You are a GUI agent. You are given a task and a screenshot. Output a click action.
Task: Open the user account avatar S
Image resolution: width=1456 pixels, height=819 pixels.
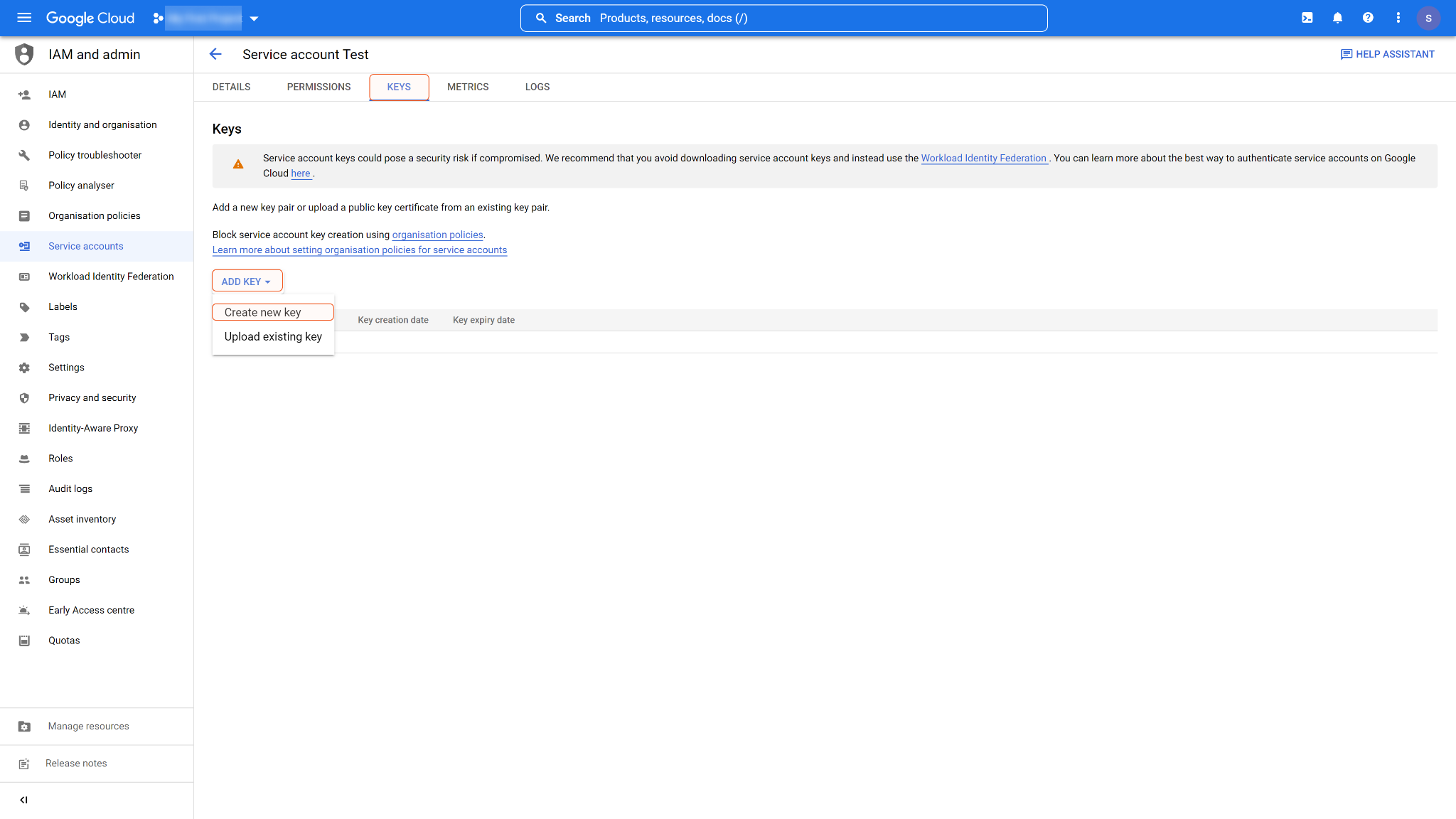pyautogui.click(x=1428, y=18)
